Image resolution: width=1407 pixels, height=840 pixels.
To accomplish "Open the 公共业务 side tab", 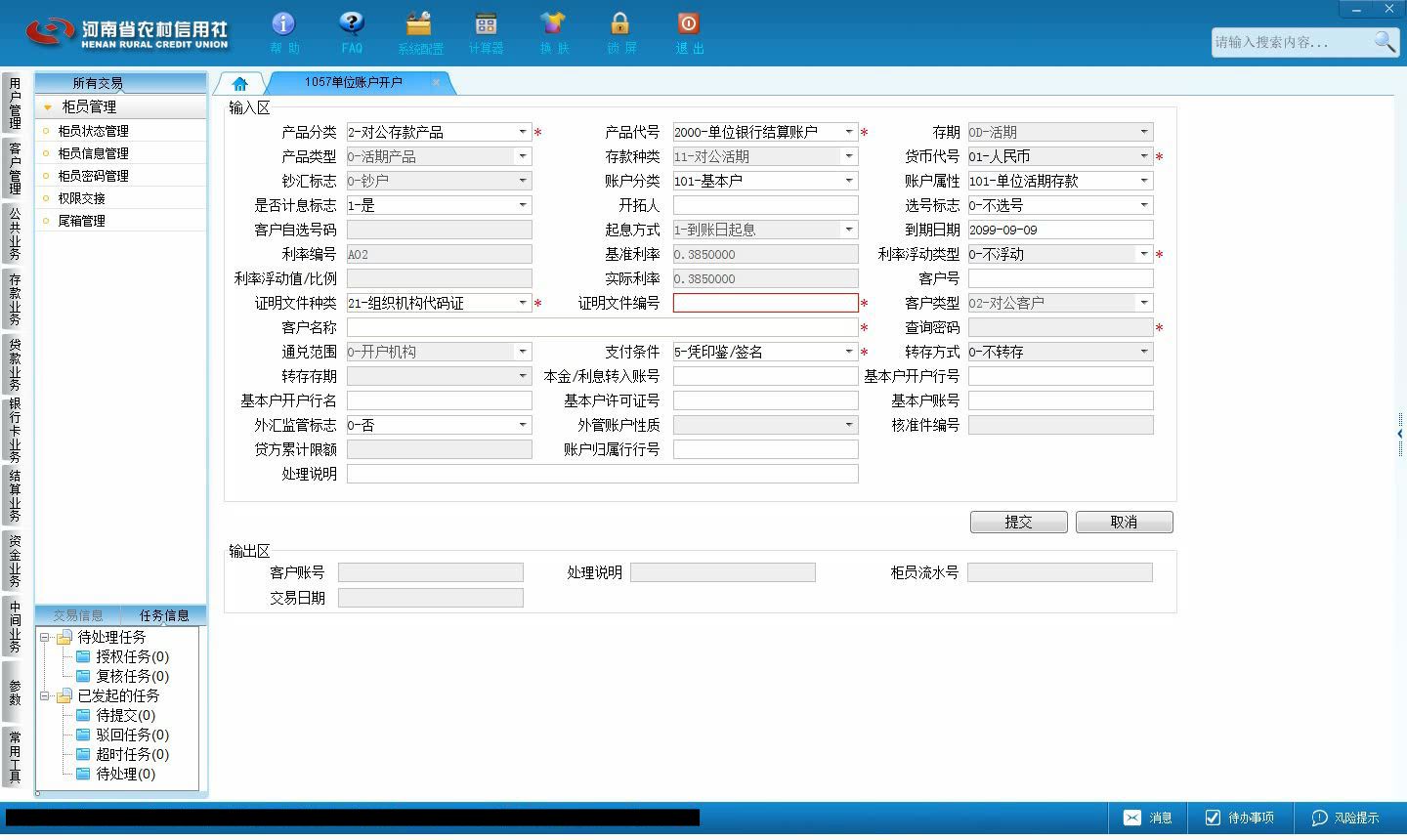I will tap(15, 233).
